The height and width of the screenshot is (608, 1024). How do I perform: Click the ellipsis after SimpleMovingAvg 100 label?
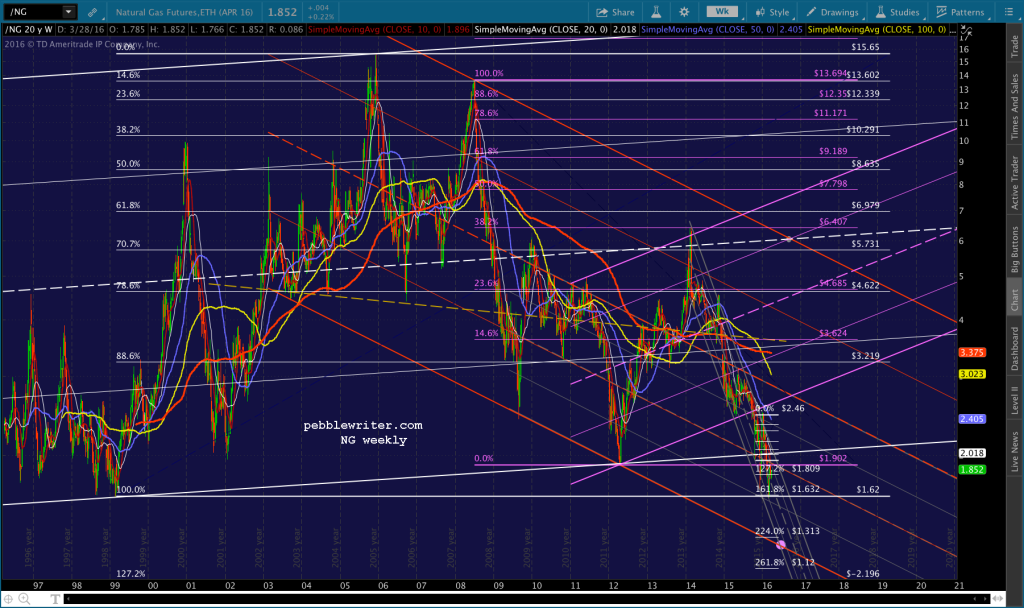(x=953, y=30)
